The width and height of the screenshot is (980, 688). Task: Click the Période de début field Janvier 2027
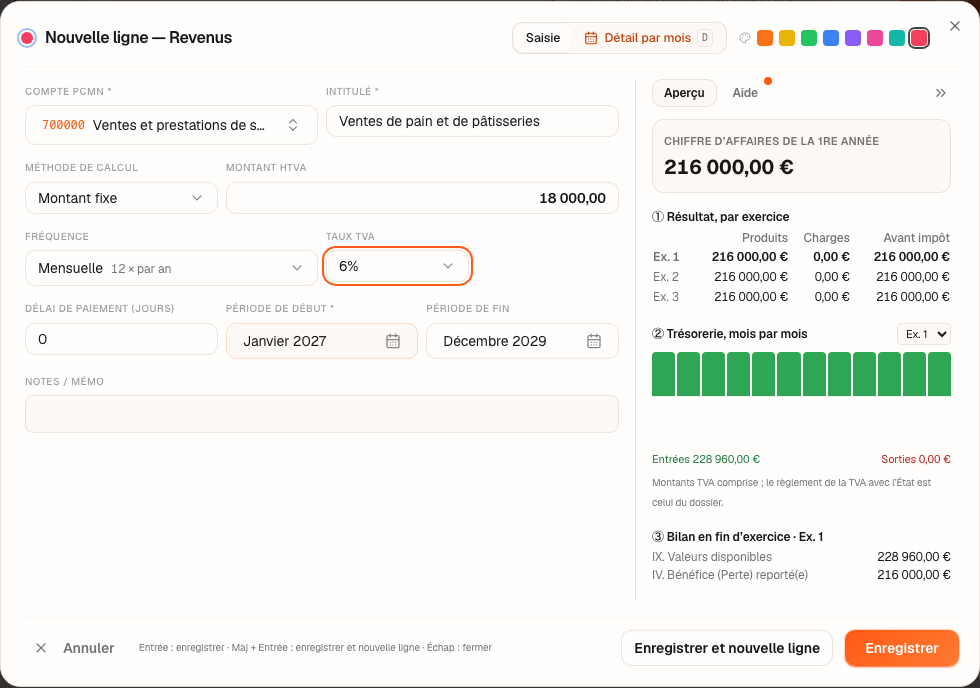322,341
